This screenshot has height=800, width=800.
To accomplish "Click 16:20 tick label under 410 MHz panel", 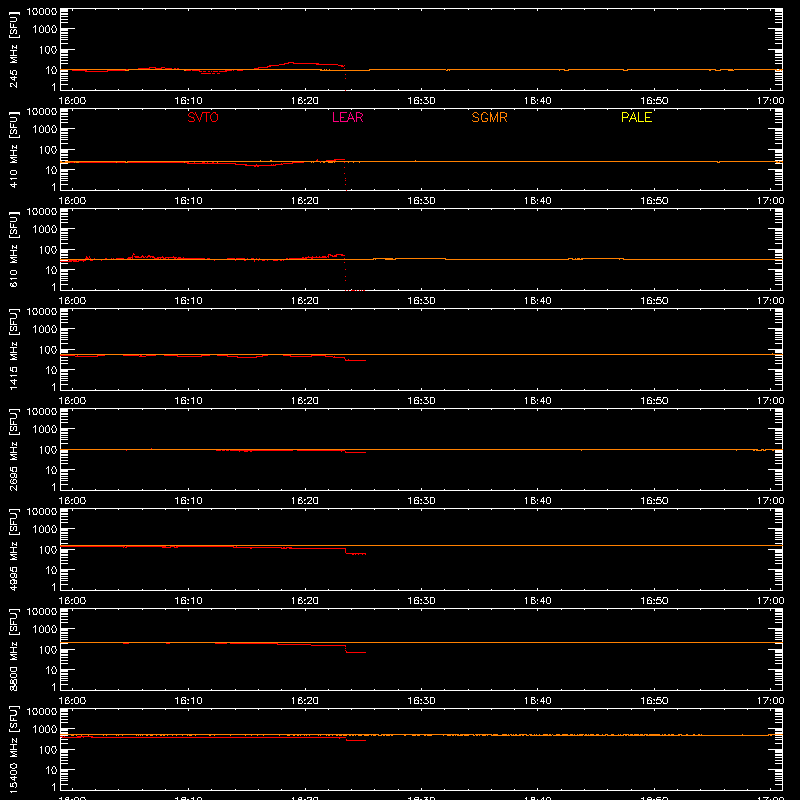I will point(305,201).
